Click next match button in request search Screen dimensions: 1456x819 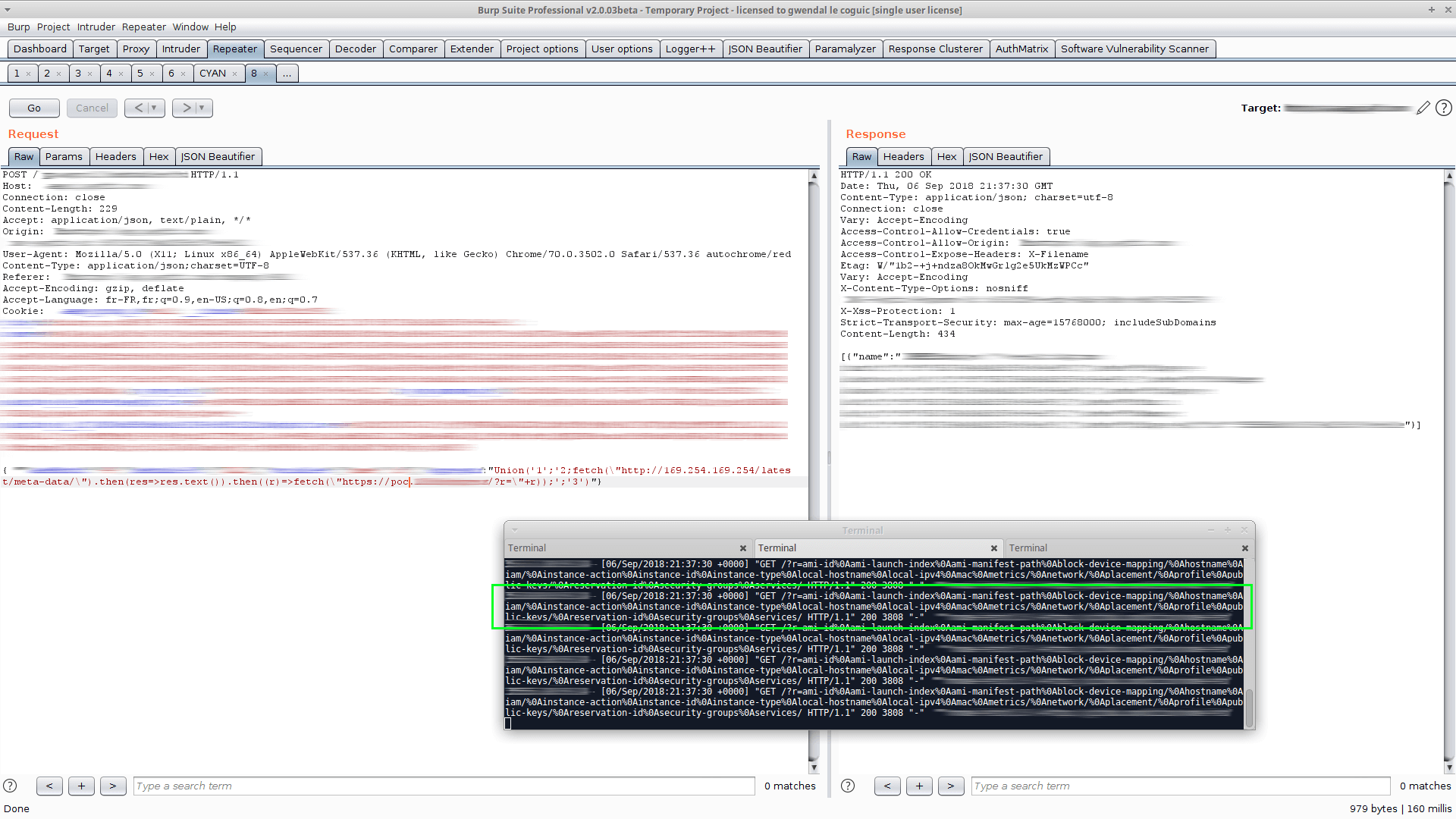point(113,786)
